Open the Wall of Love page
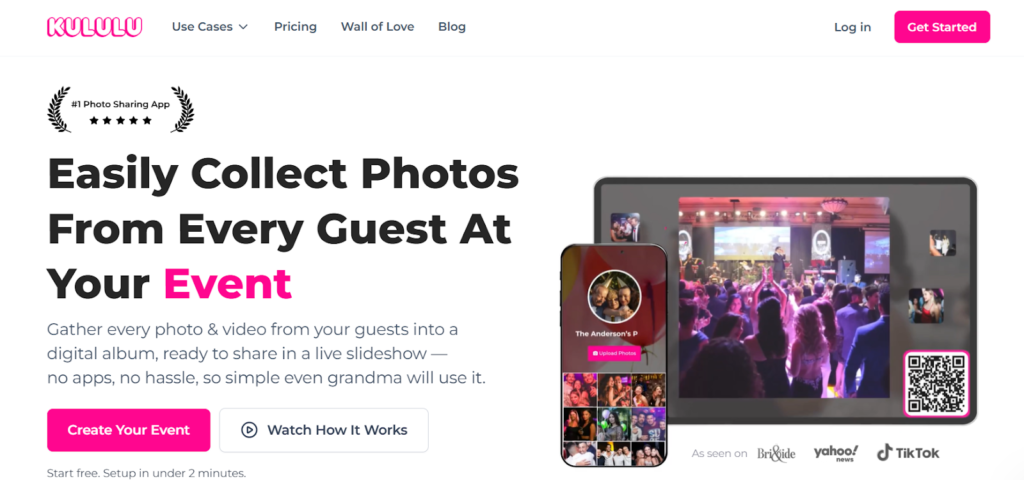 coord(377,27)
